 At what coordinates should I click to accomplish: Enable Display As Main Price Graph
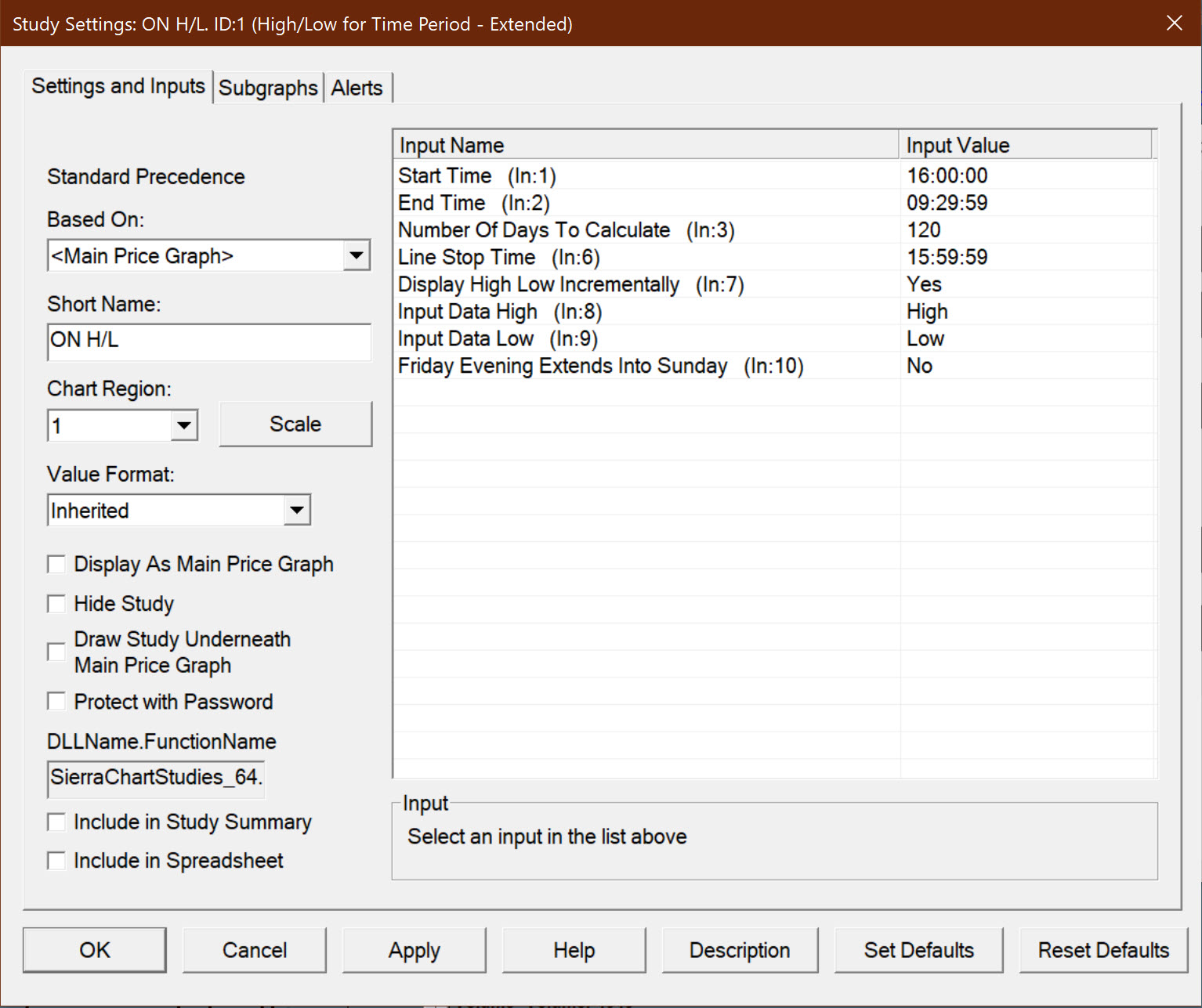tap(56, 565)
